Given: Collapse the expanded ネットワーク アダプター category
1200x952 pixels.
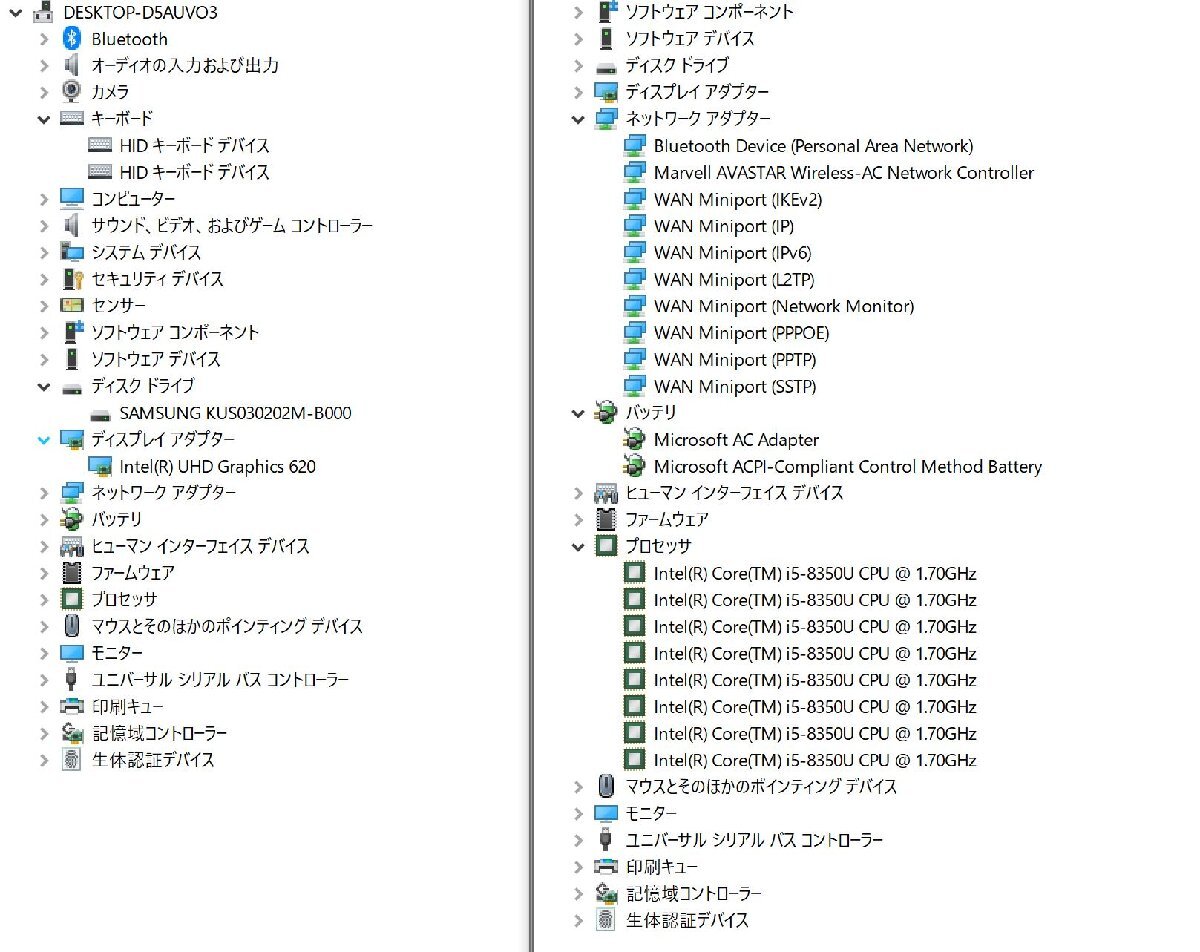Looking at the screenshot, I should [x=578, y=119].
